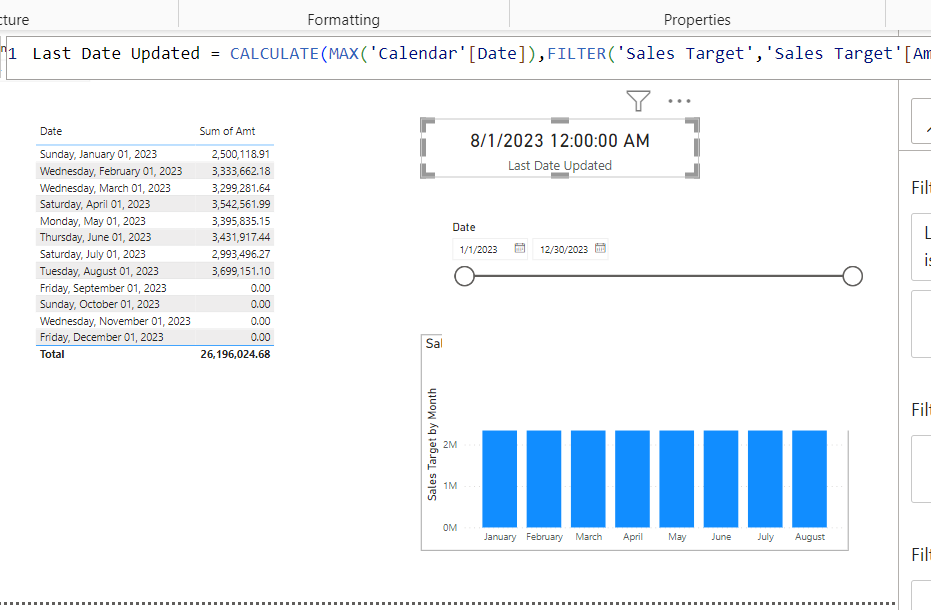Select the Sunday, January 01, 2023 row
Viewport: 931px width, 610px height.
(154, 154)
